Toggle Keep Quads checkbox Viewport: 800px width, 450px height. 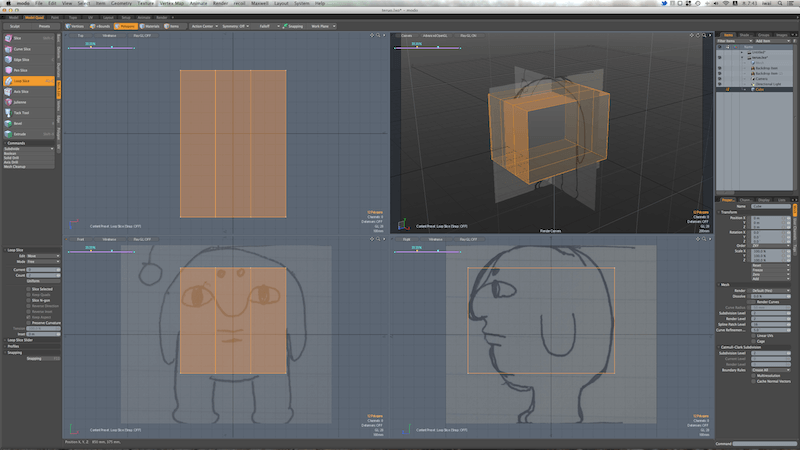tap(29, 294)
